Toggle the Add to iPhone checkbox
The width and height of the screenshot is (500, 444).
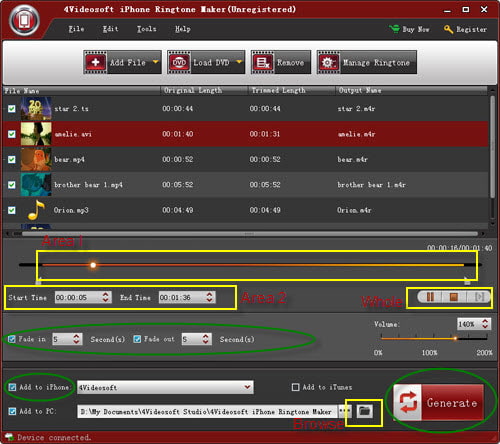tap(12, 387)
